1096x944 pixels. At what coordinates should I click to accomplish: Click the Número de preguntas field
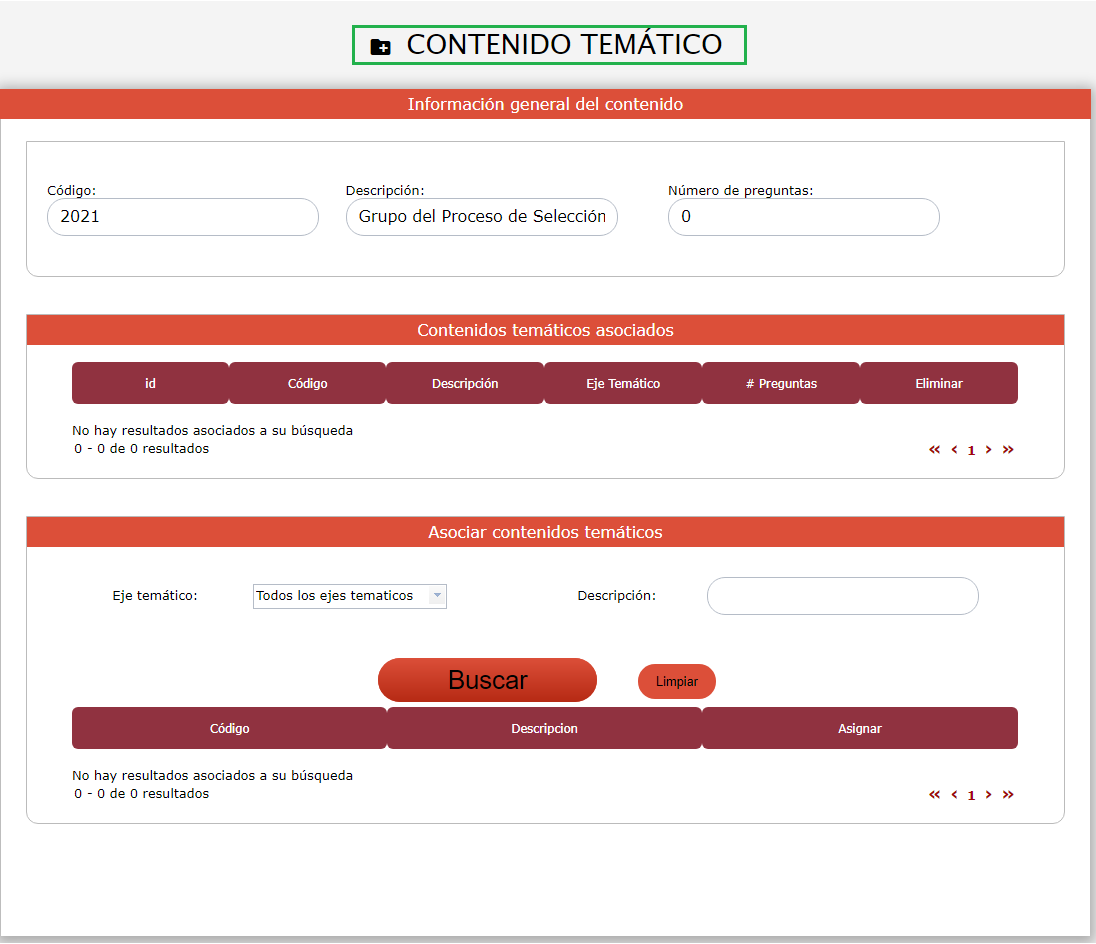pos(803,217)
